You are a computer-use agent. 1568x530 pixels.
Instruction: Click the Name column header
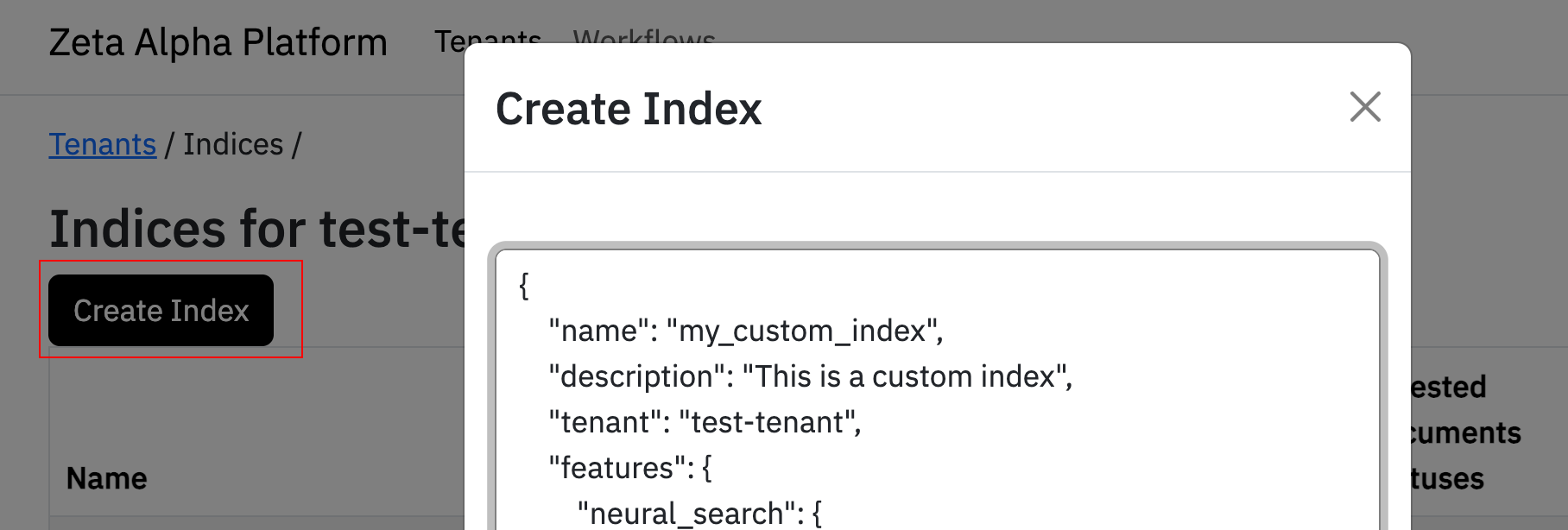click(107, 478)
